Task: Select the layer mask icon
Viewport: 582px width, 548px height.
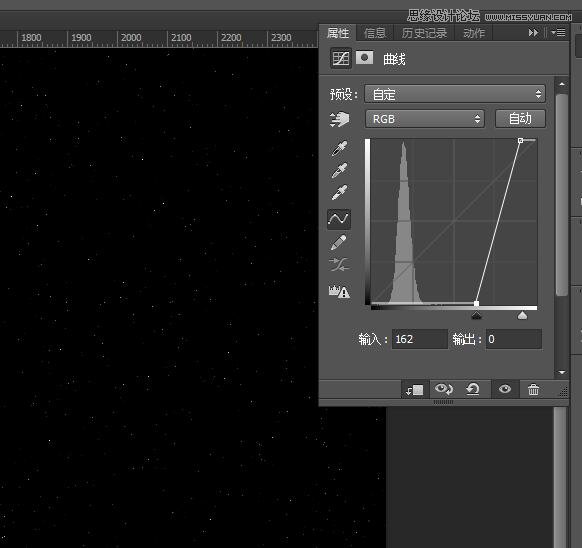Action: click(x=364, y=58)
